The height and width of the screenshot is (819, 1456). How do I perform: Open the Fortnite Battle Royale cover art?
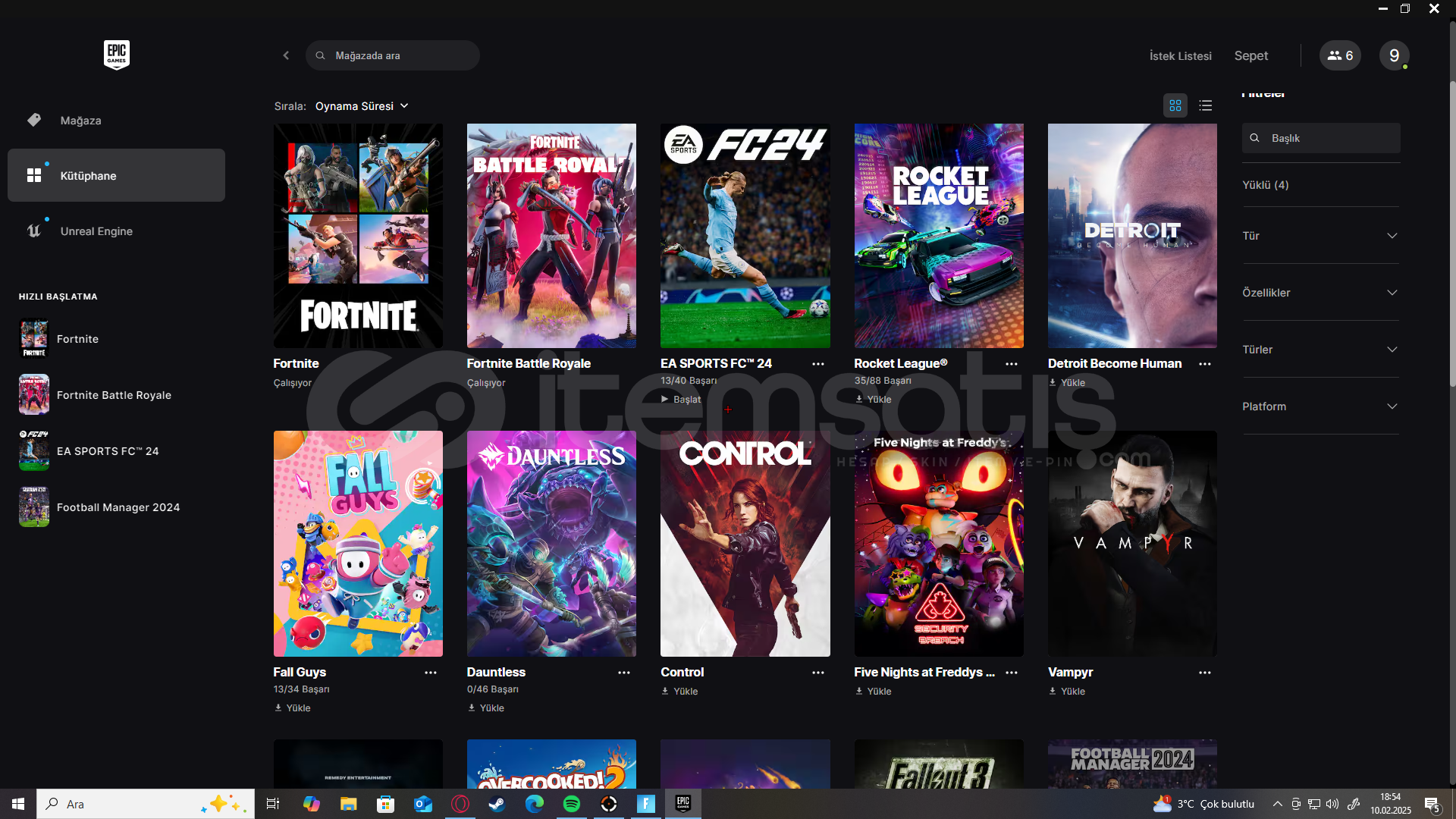tap(551, 236)
